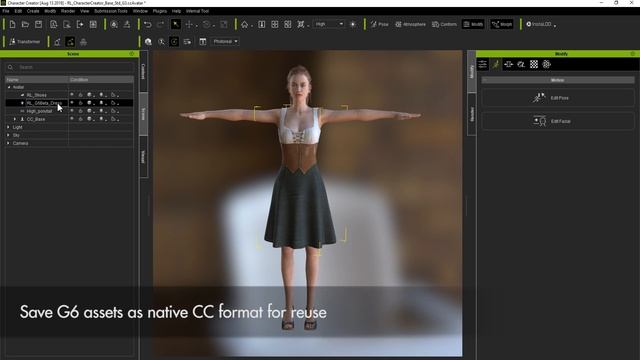This screenshot has height=360, width=640.
Task: Toggle the lock icon in RL_G6Beta_Dress row
Action: 80,103
